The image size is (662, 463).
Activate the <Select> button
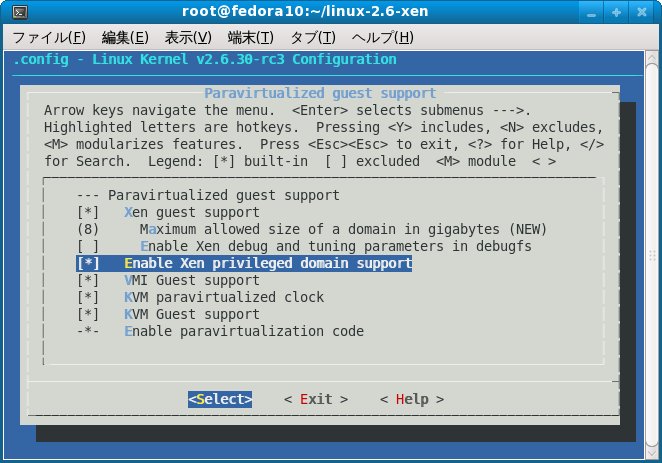[x=220, y=399]
